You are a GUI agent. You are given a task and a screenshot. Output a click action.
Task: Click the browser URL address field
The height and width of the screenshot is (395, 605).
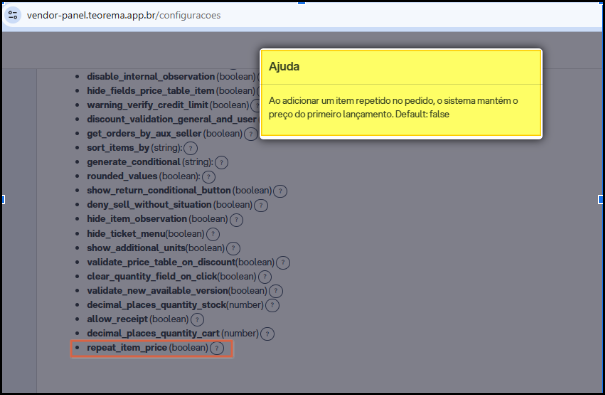coord(123,15)
